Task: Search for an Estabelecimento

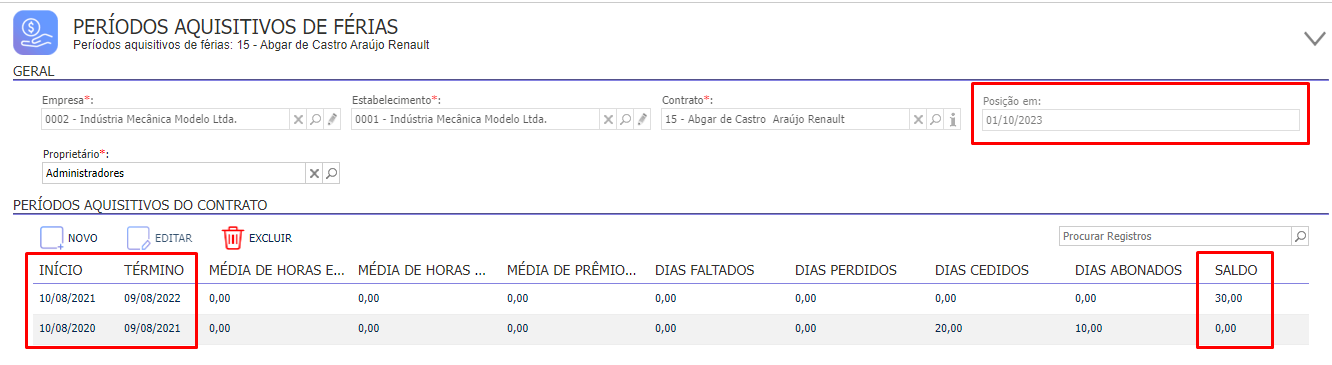Action: point(625,120)
